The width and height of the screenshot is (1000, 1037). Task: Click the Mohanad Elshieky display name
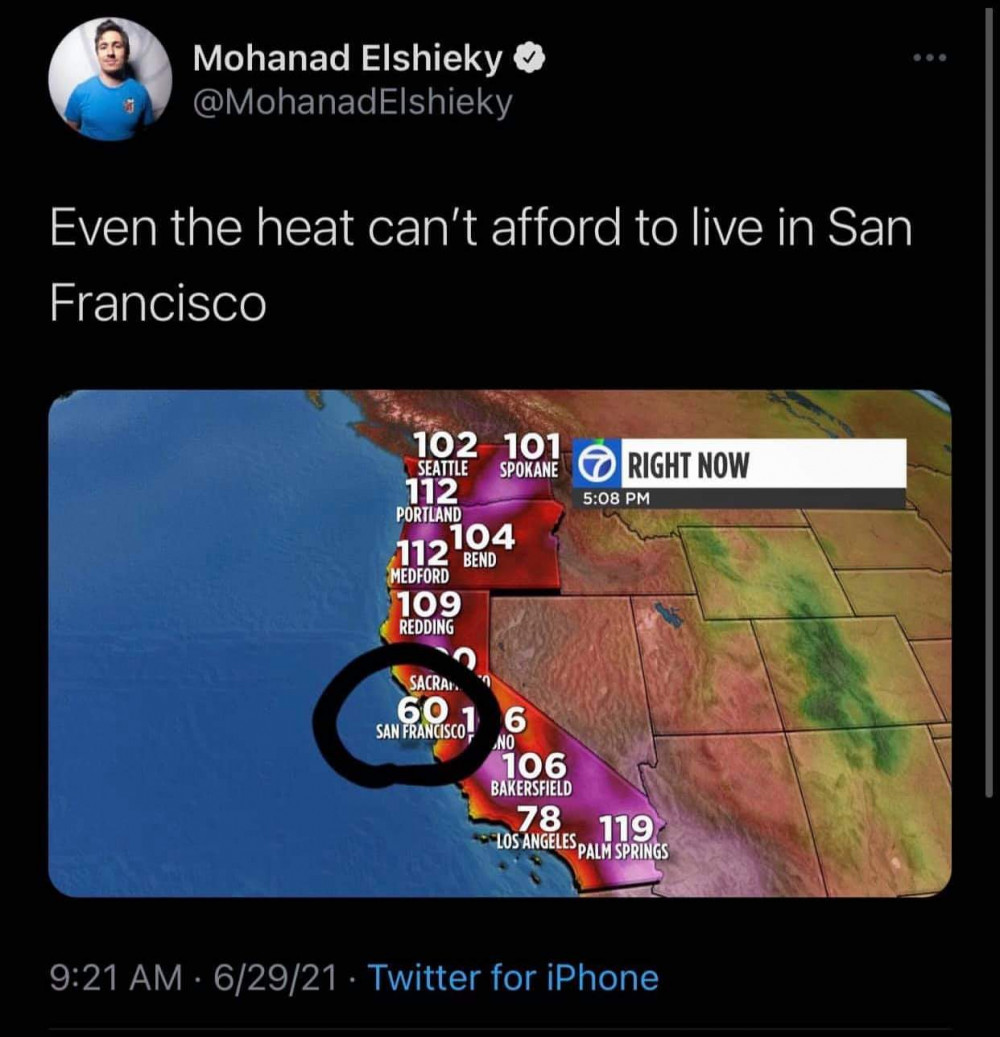pos(348,59)
